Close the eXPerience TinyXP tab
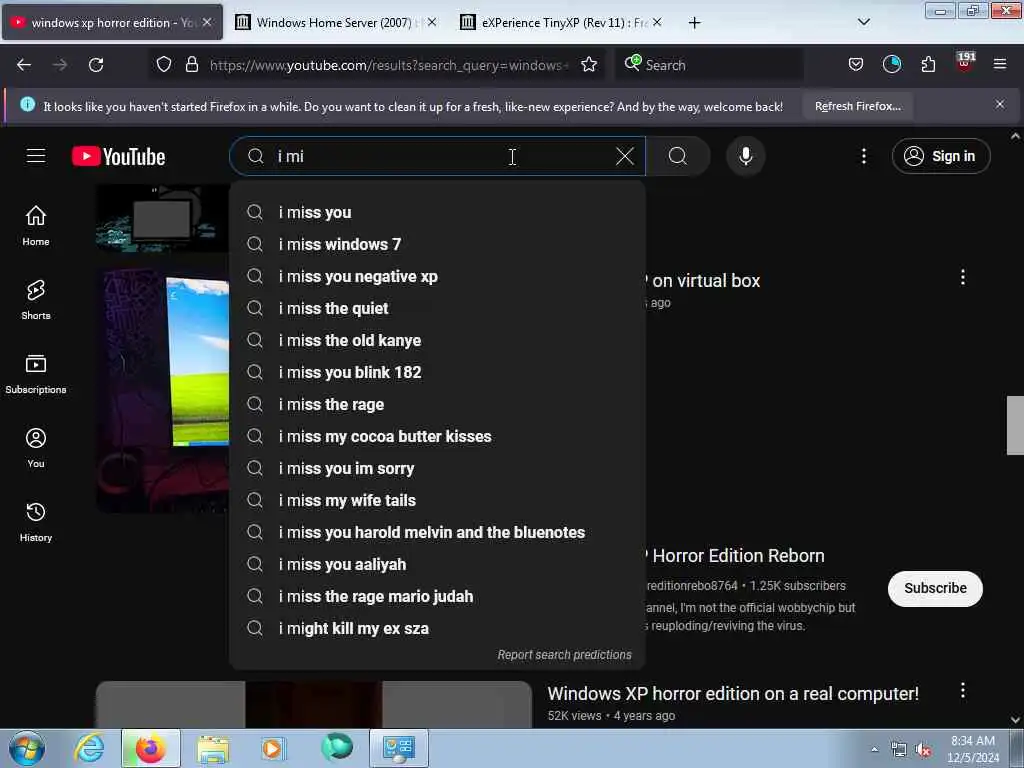This screenshot has width=1024, height=768. tap(657, 22)
